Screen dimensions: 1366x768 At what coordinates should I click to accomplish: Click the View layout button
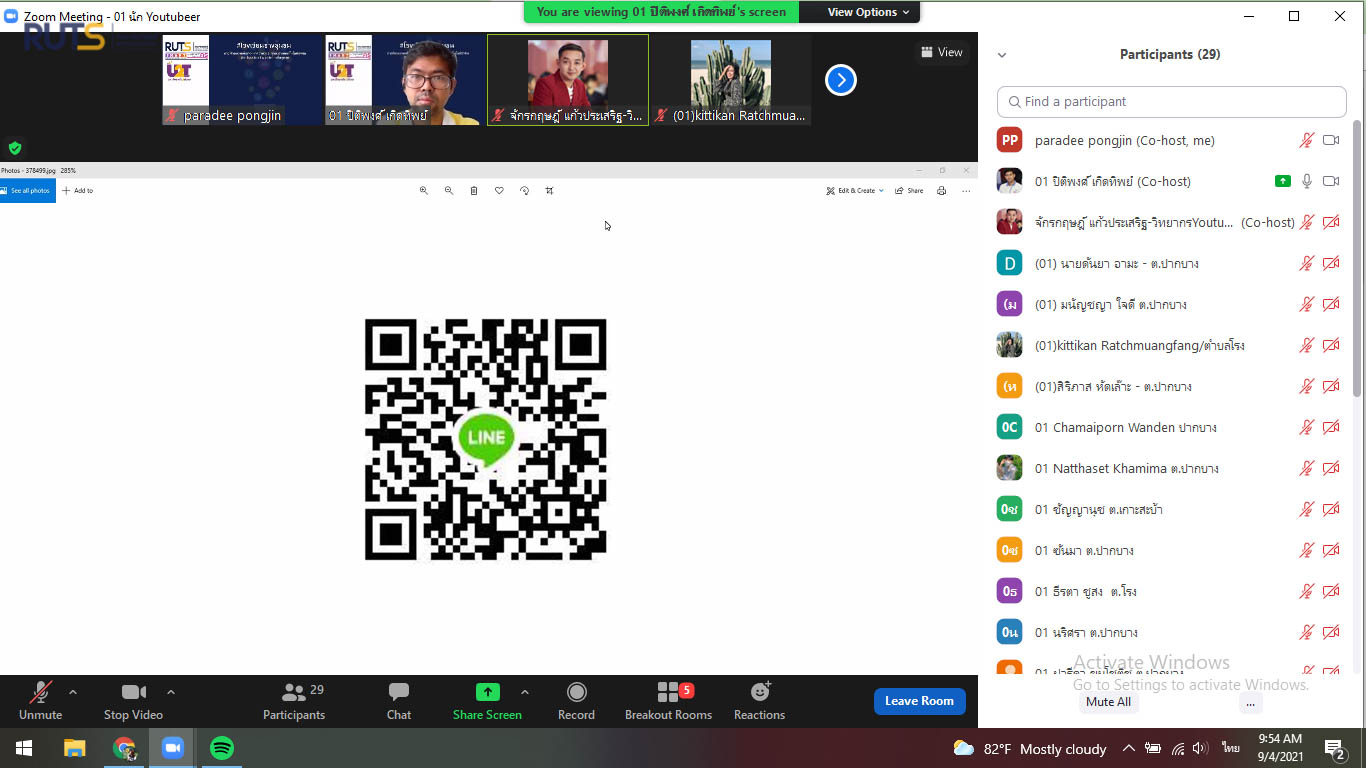coord(941,52)
